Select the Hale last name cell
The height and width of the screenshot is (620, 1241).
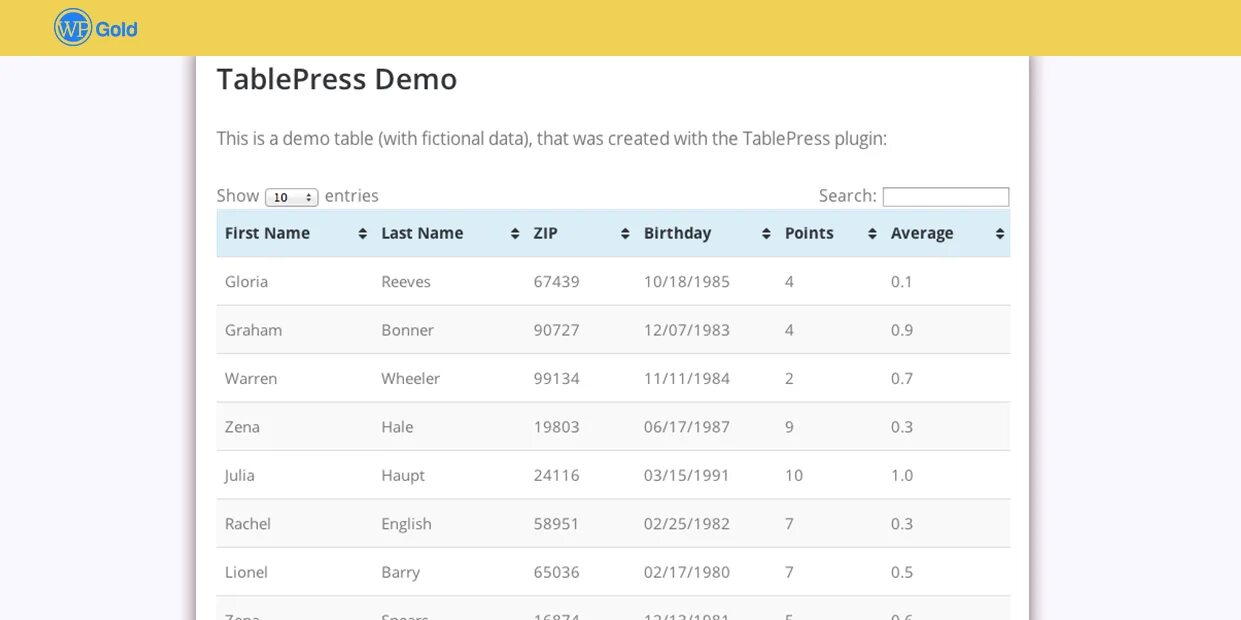tap(397, 427)
